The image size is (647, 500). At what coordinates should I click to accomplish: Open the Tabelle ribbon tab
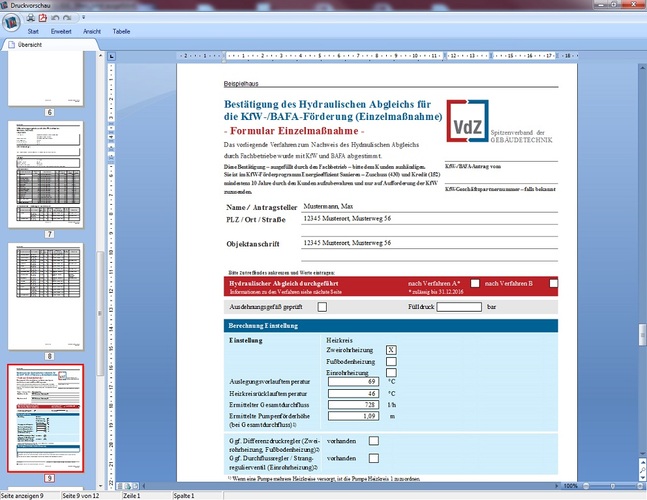[x=121, y=32]
